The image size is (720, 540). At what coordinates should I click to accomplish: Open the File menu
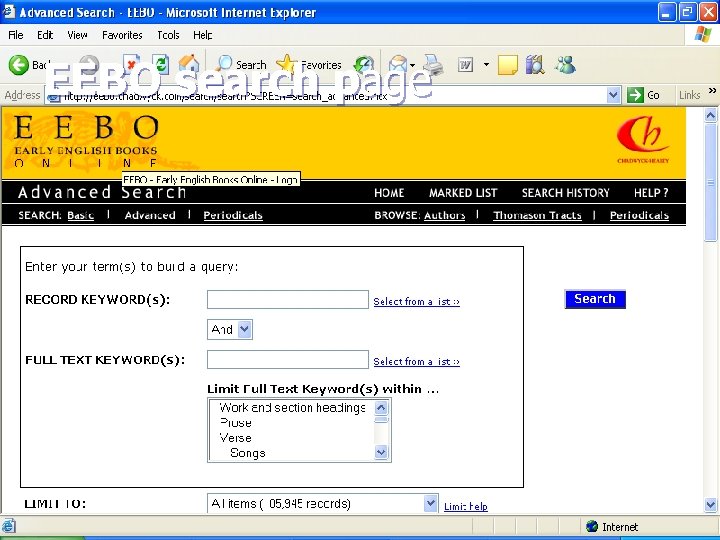pos(16,35)
